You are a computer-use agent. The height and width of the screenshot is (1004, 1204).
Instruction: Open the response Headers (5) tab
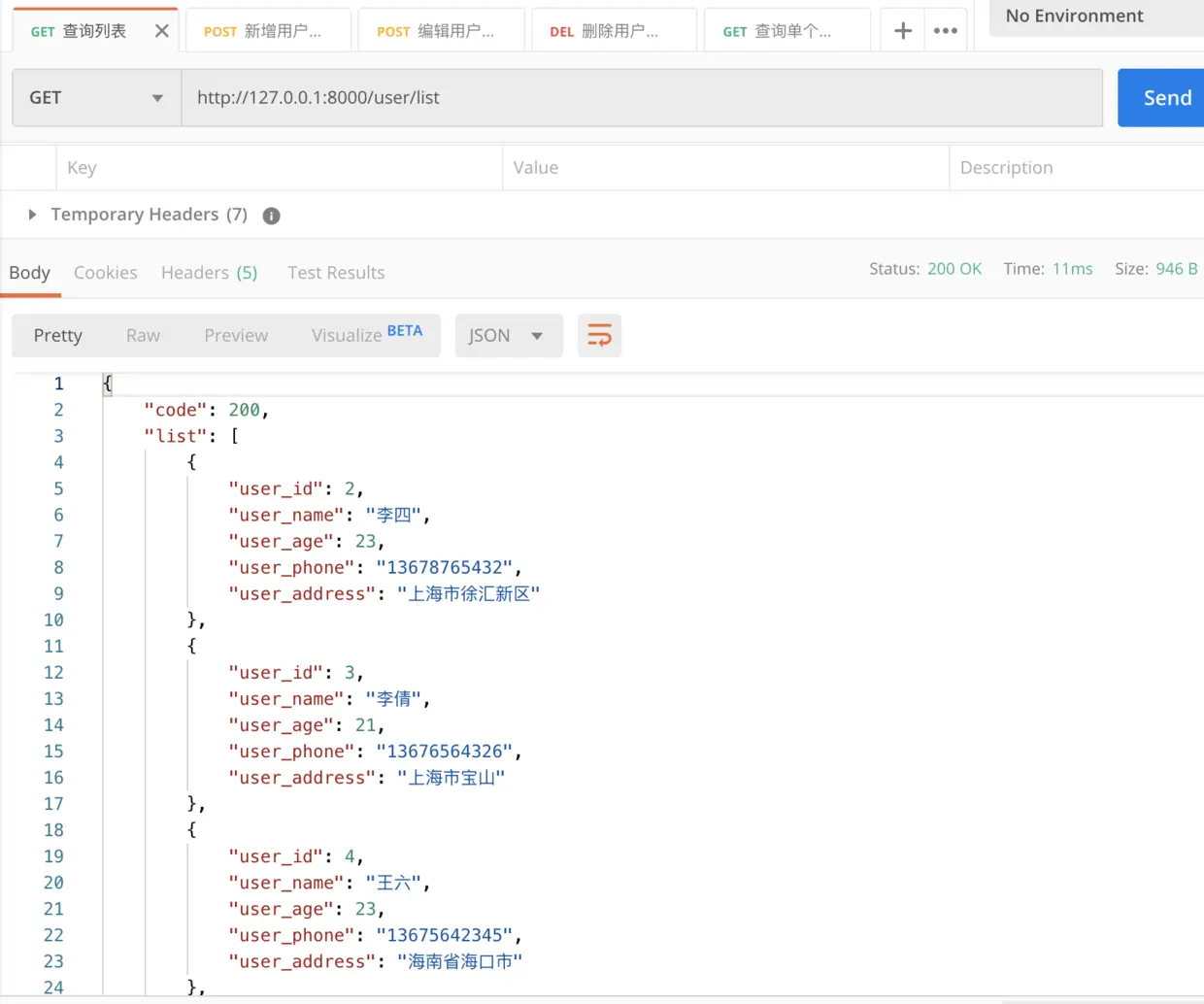(x=210, y=273)
